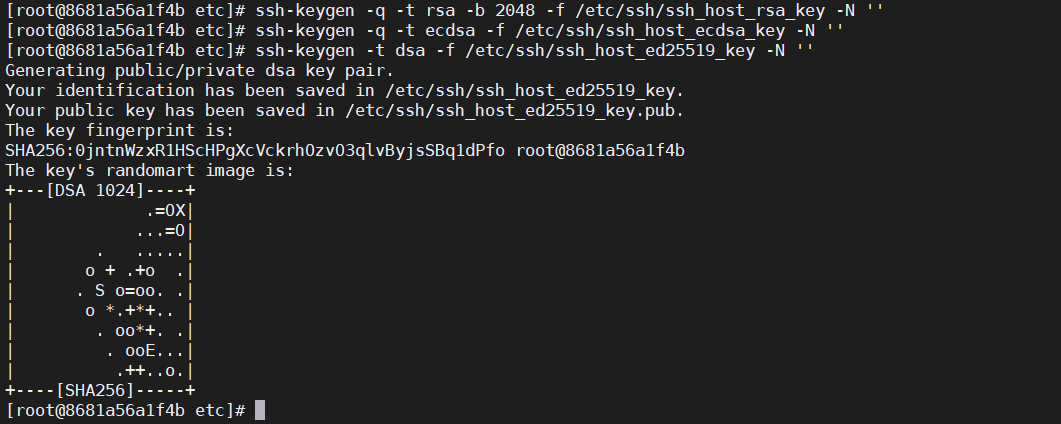
Task: Click the word dsa in the third command
Action: click(x=410, y=51)
